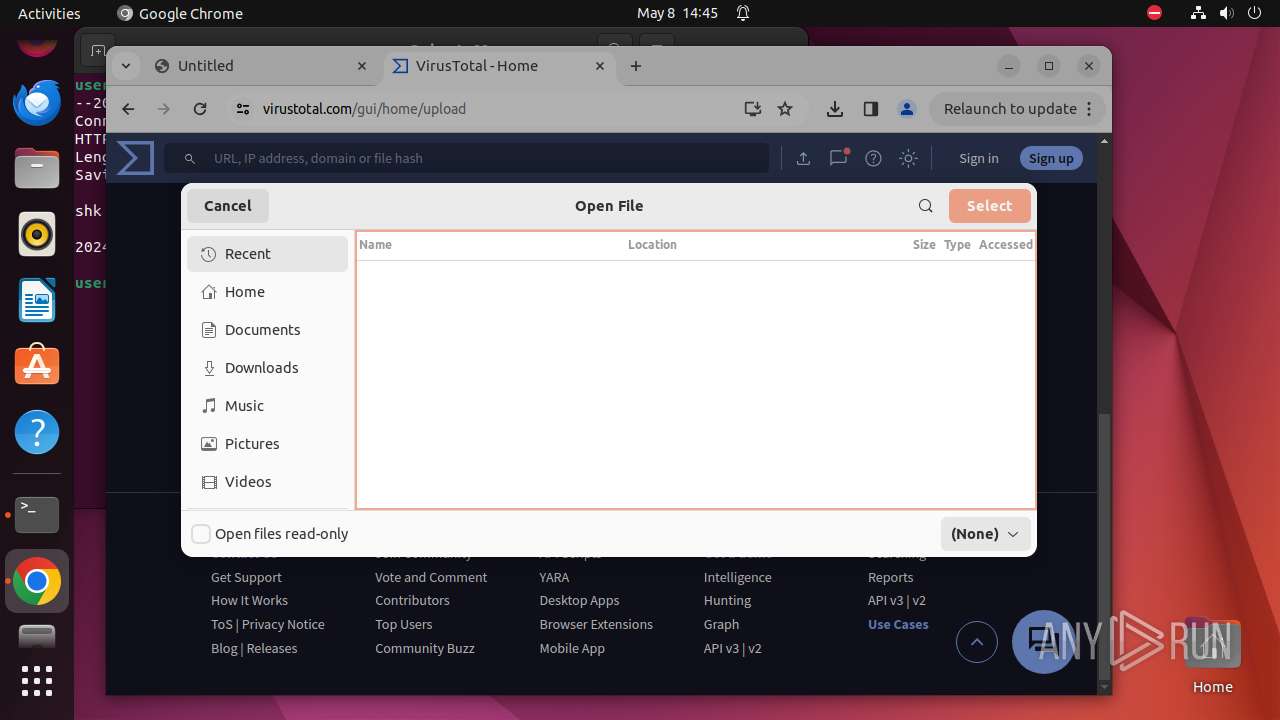This screenshot has width=1280, height=720.
Task: Open VirusTotal notifications icon
Action: click(838, 158)
